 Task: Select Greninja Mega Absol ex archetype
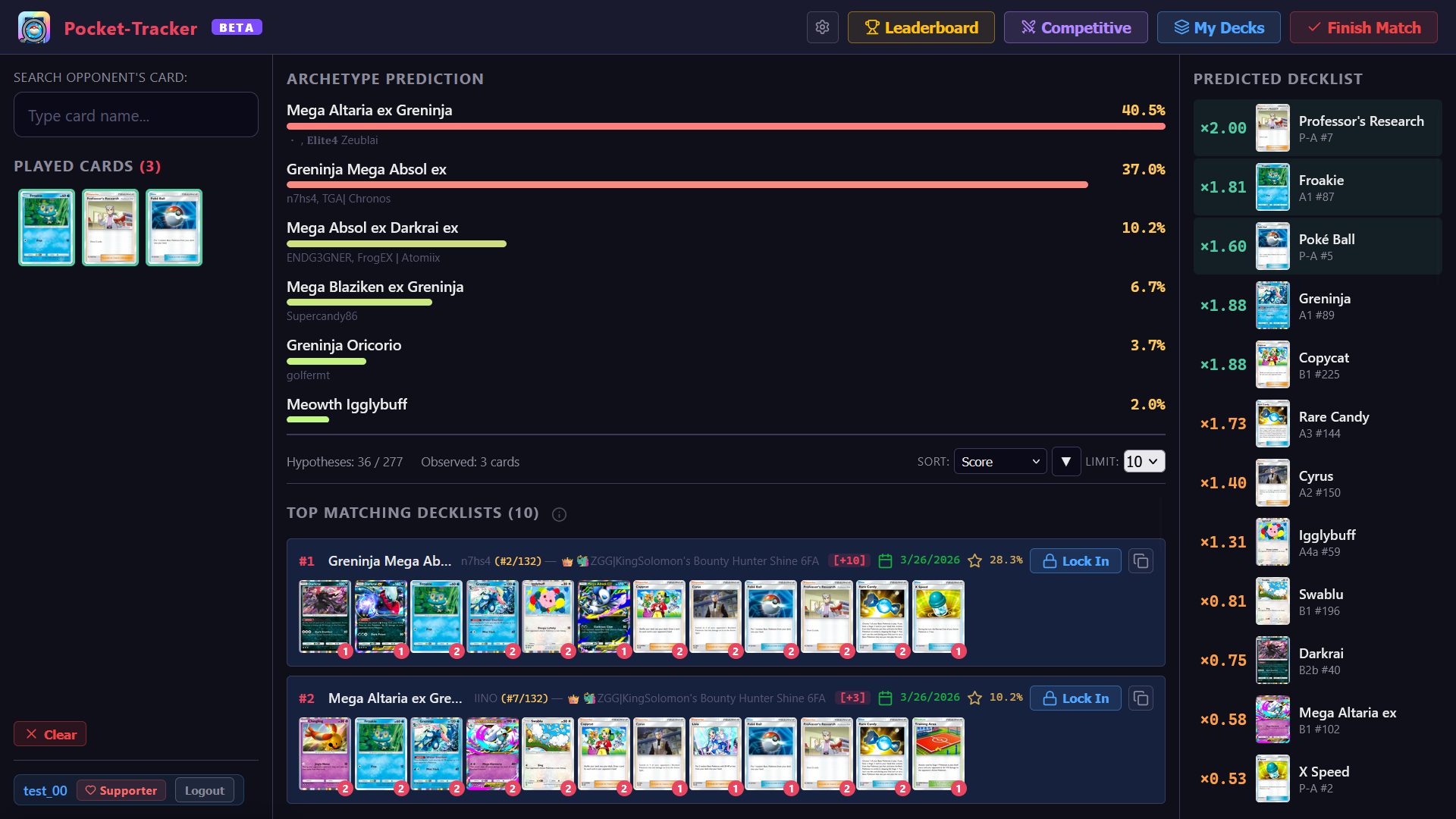coord(366,169)
